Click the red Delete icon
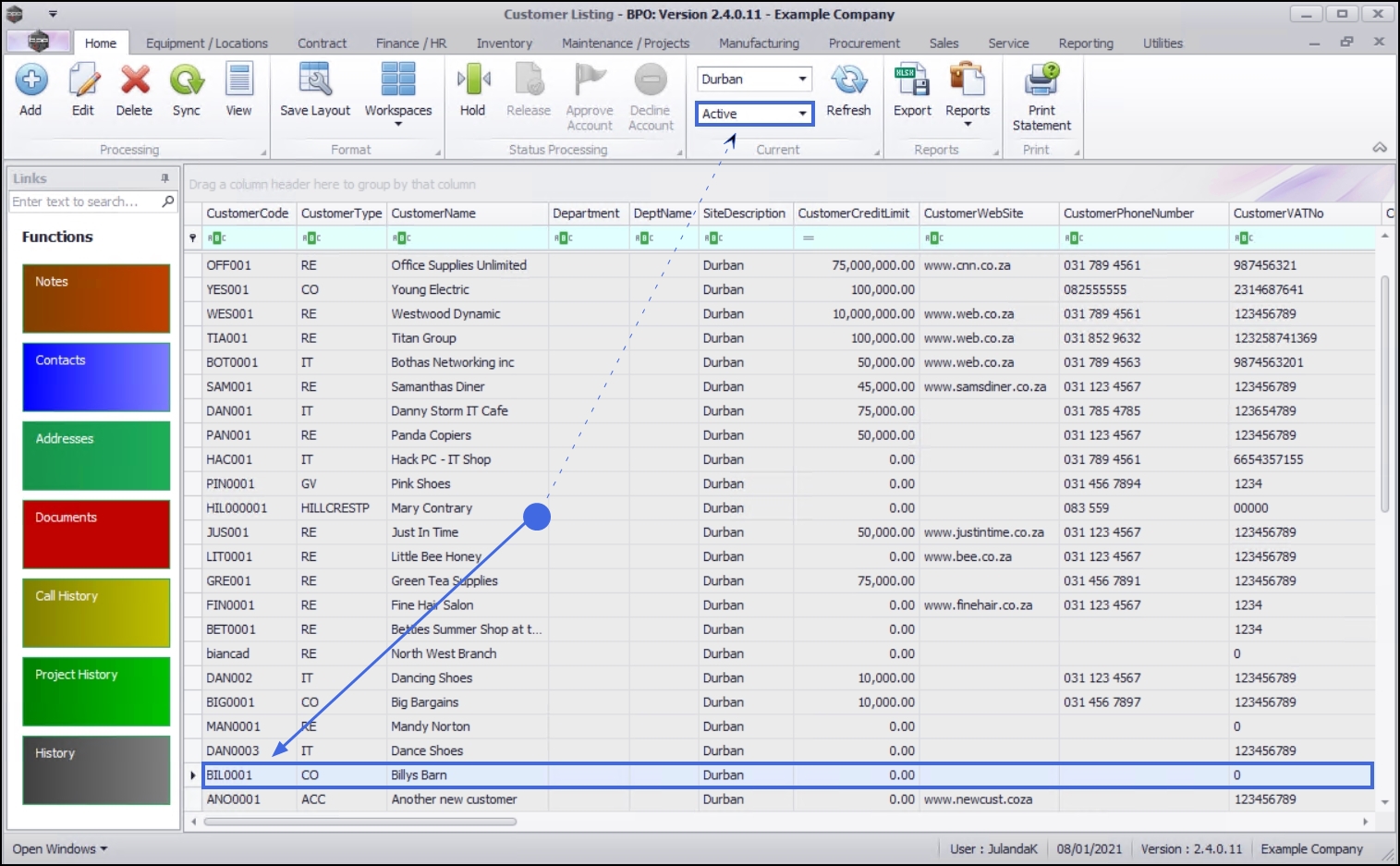The height and width of the screenshot is (866, 1400). (135, 80)
